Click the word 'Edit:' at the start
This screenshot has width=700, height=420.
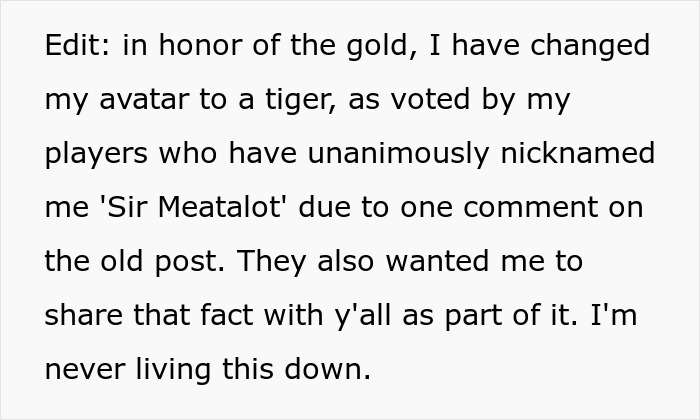click(75, 47)
